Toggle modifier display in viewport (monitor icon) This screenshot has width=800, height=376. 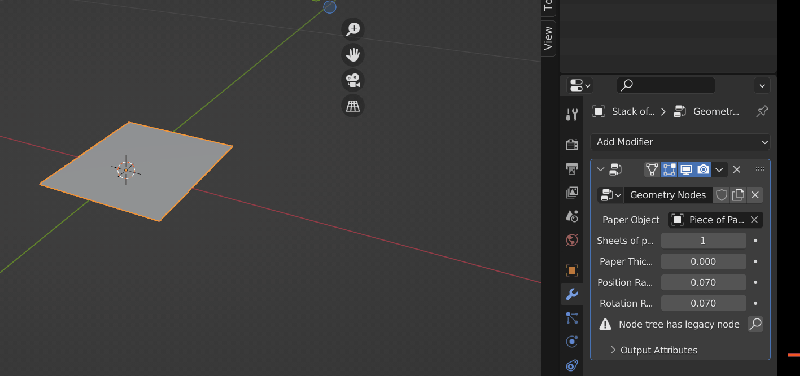pos(686,169)
